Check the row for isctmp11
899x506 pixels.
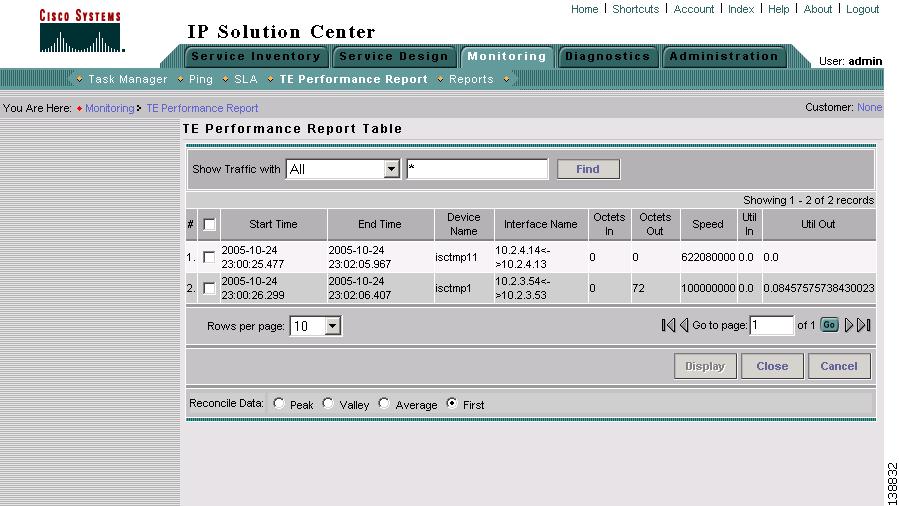coord(209,257)
